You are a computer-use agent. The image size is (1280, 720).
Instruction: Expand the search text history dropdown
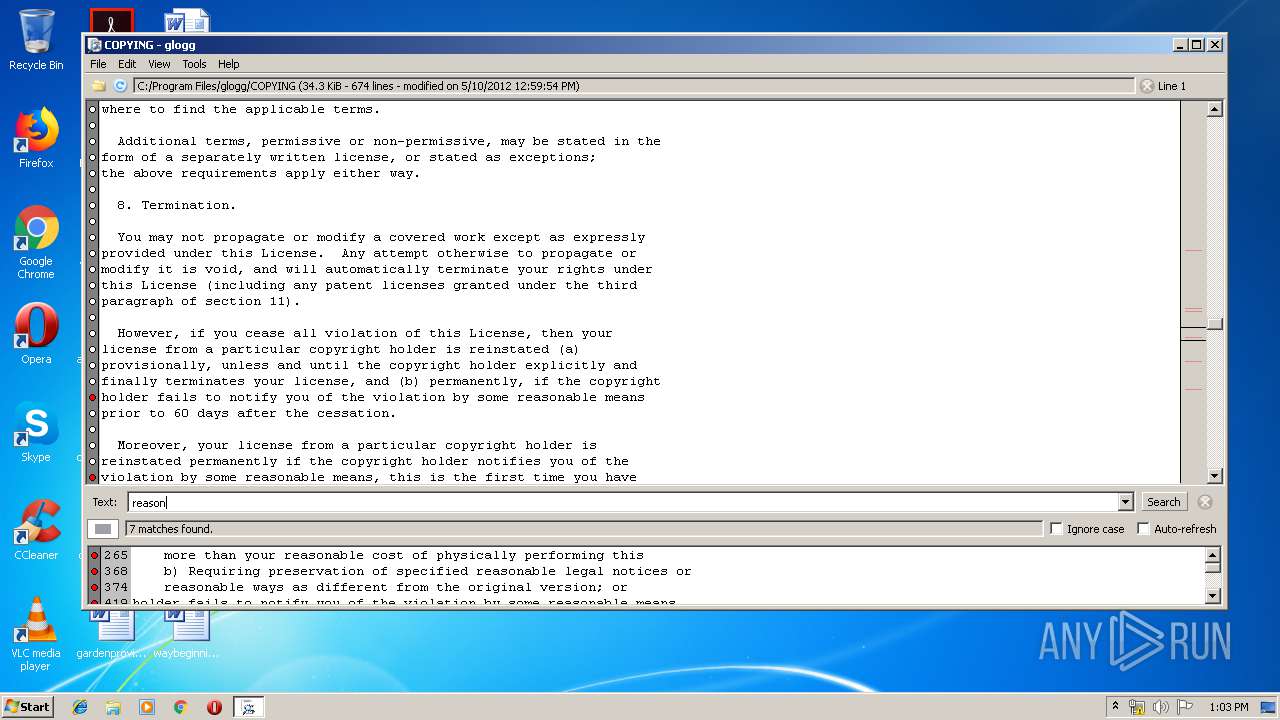[1125, 502]
